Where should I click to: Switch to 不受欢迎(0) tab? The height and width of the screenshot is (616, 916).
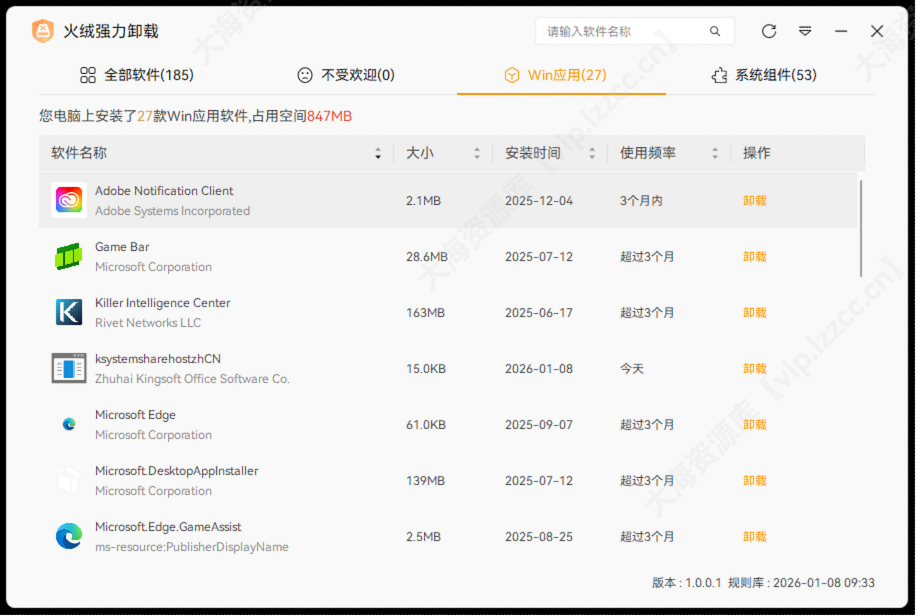coord(346,75)
